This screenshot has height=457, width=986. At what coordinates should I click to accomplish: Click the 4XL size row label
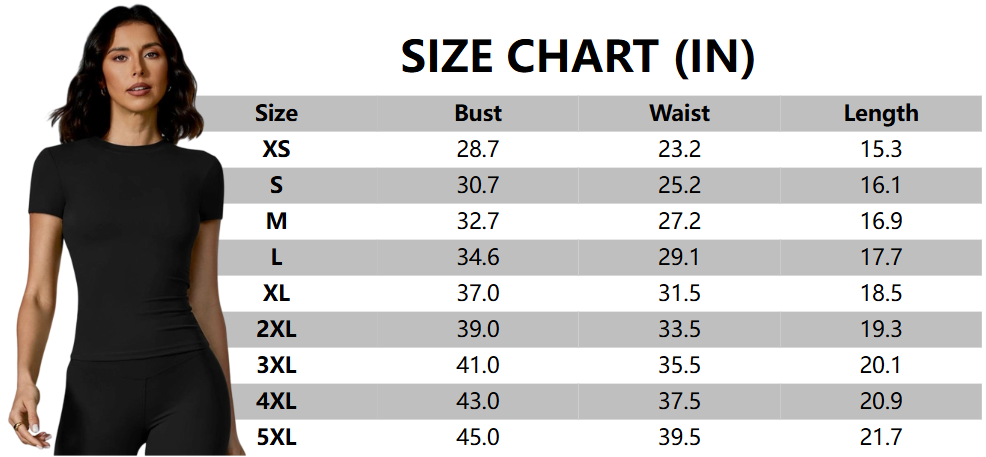[x=276, y=402]
